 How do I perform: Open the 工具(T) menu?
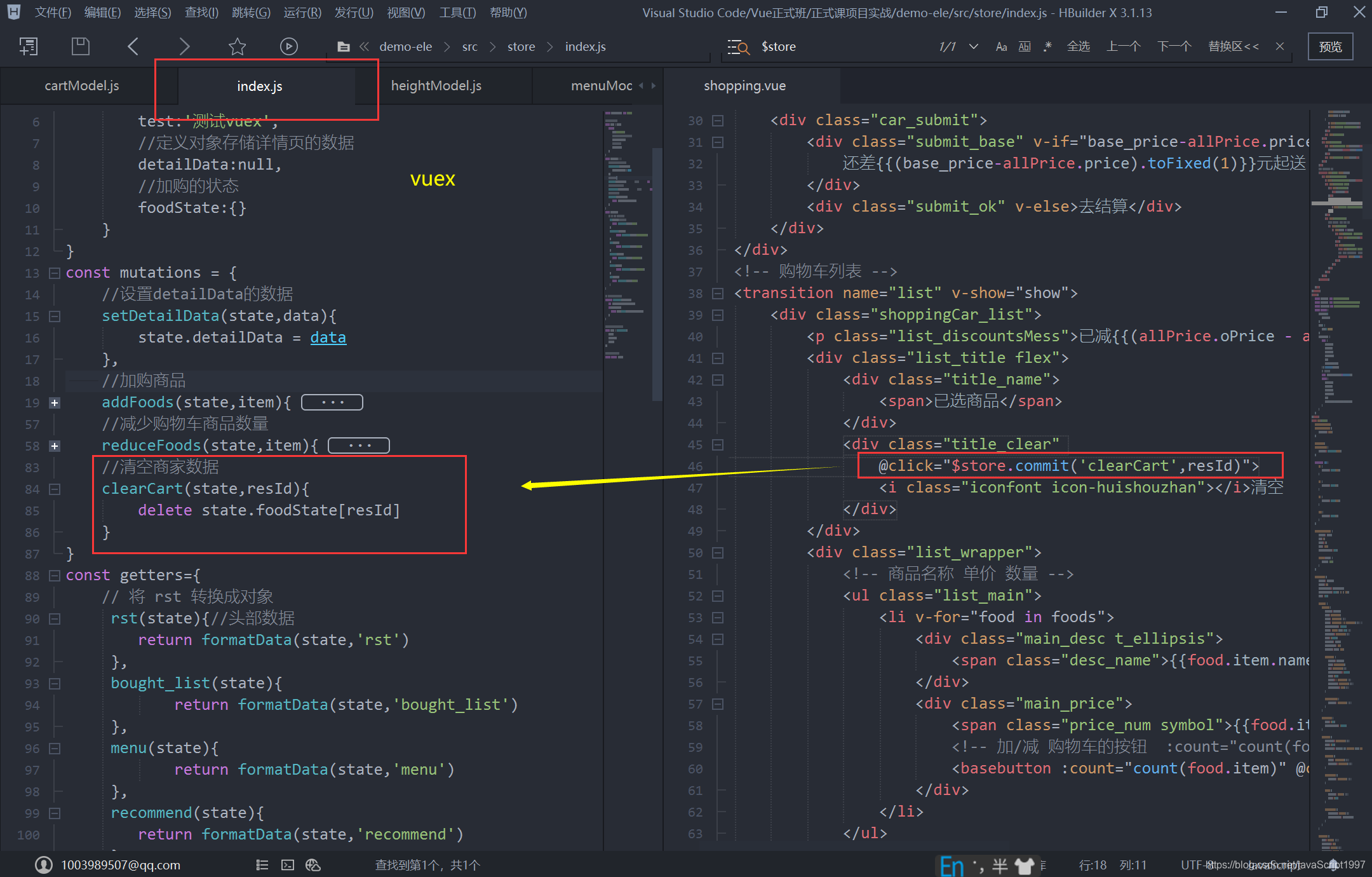pos(458,13)
